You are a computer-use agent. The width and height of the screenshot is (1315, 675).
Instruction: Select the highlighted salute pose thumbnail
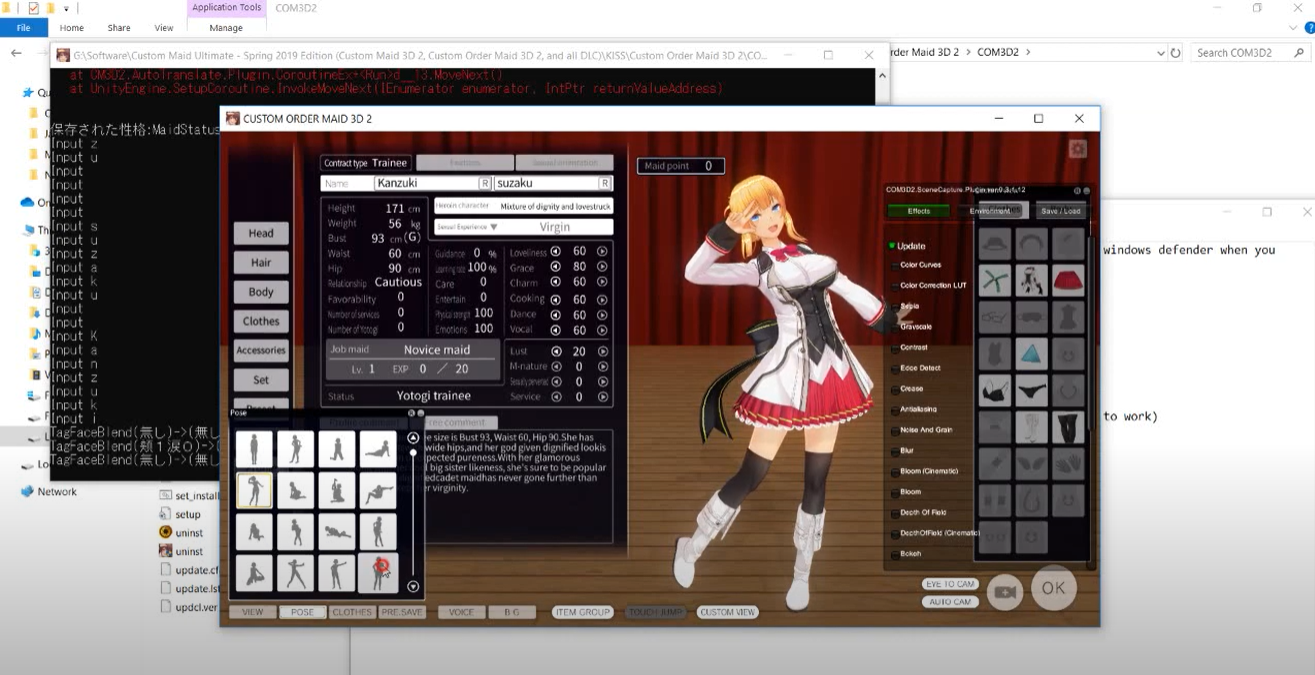254,490
